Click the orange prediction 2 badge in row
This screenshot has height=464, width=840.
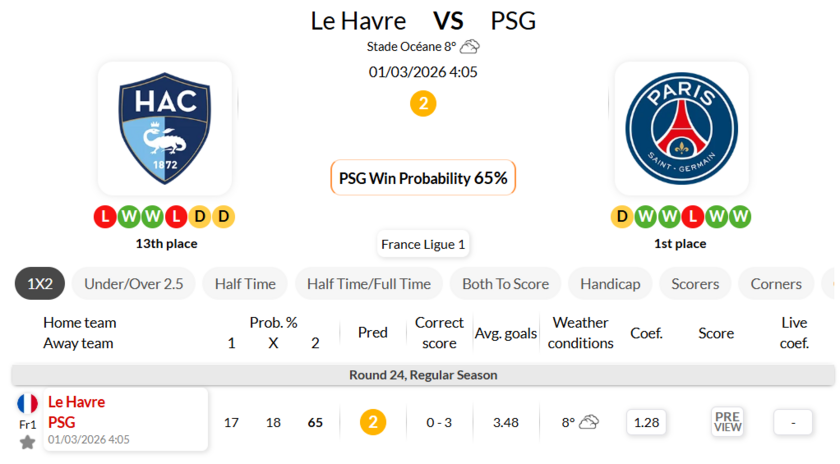373,422
